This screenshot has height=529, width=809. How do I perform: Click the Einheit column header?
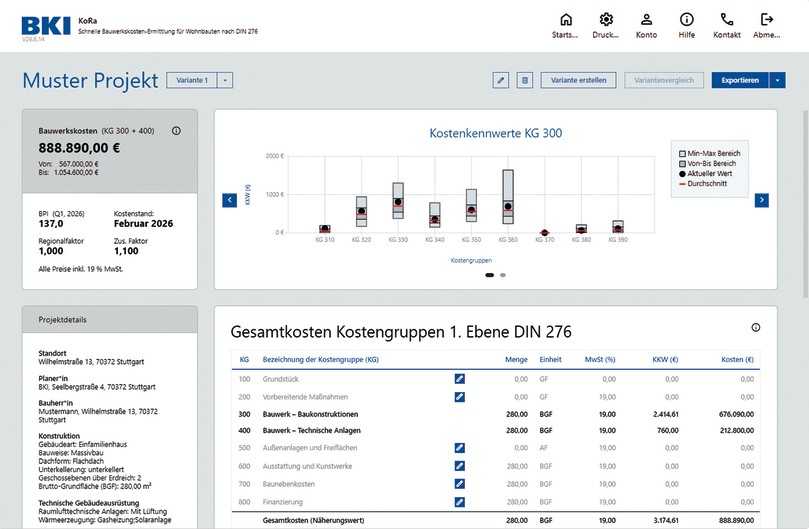click(550, 360)
